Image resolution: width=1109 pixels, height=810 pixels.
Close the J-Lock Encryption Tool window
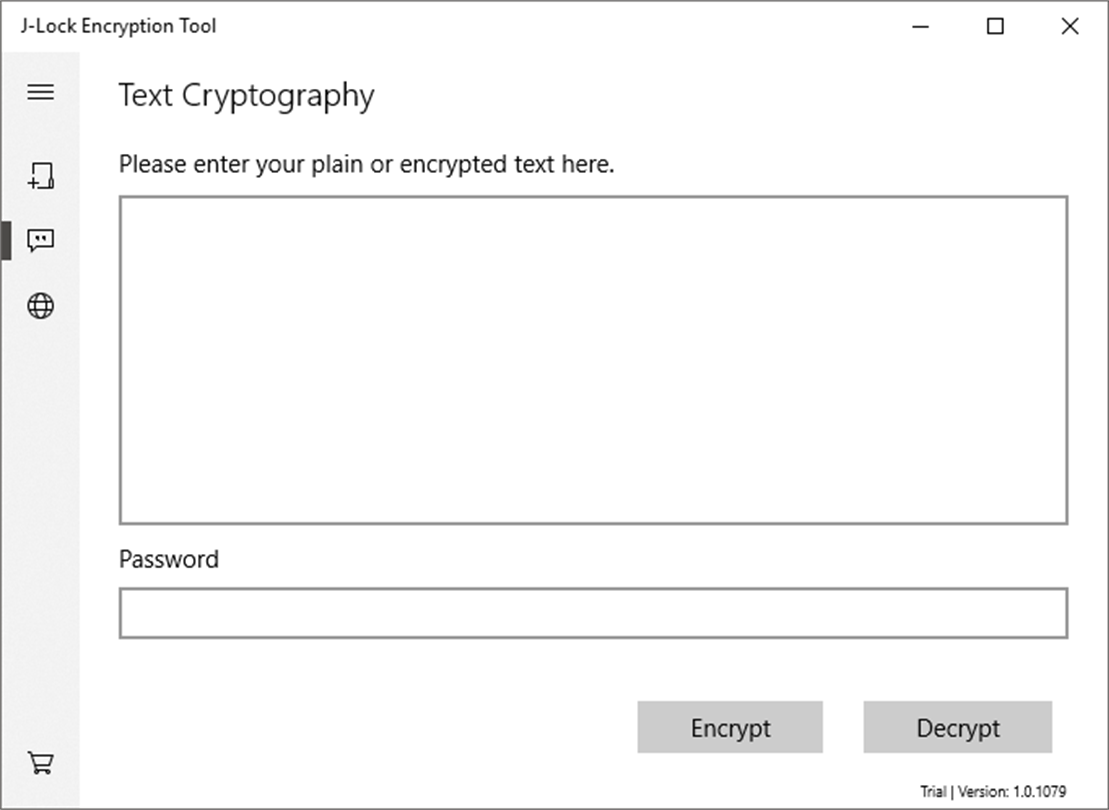(1069, 27)
